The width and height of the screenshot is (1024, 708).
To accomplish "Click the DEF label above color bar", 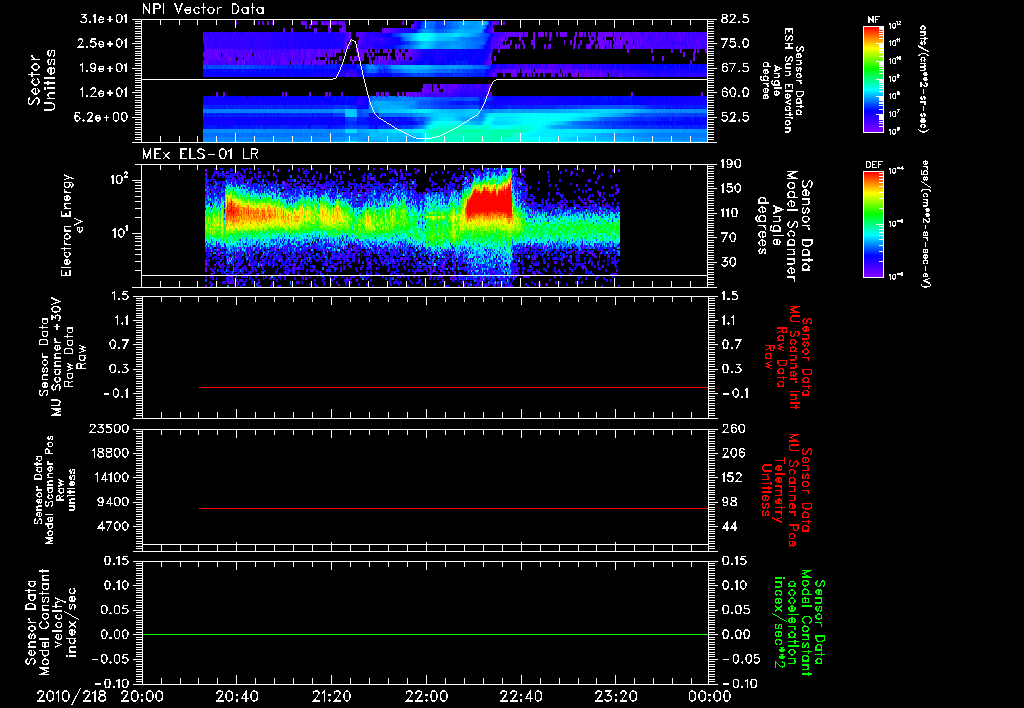I will (874, 165).
